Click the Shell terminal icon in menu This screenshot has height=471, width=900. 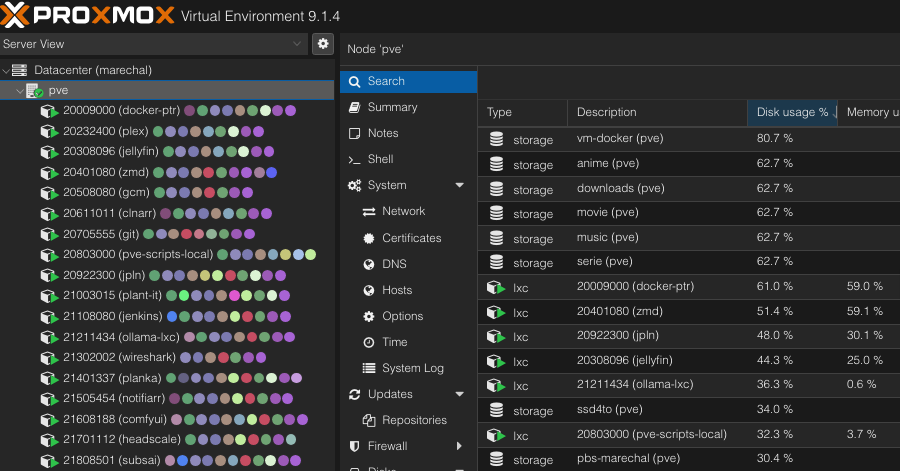(354, 159)
